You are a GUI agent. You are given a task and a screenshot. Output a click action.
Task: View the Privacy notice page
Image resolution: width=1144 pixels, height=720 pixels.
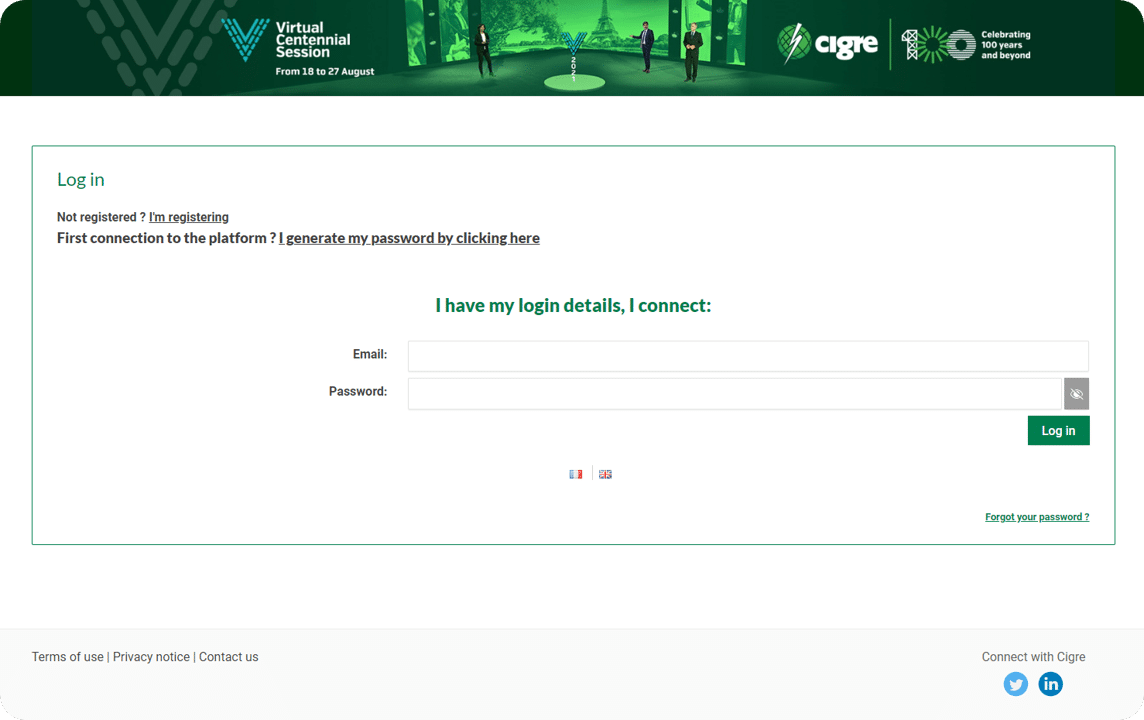point(151,657)
